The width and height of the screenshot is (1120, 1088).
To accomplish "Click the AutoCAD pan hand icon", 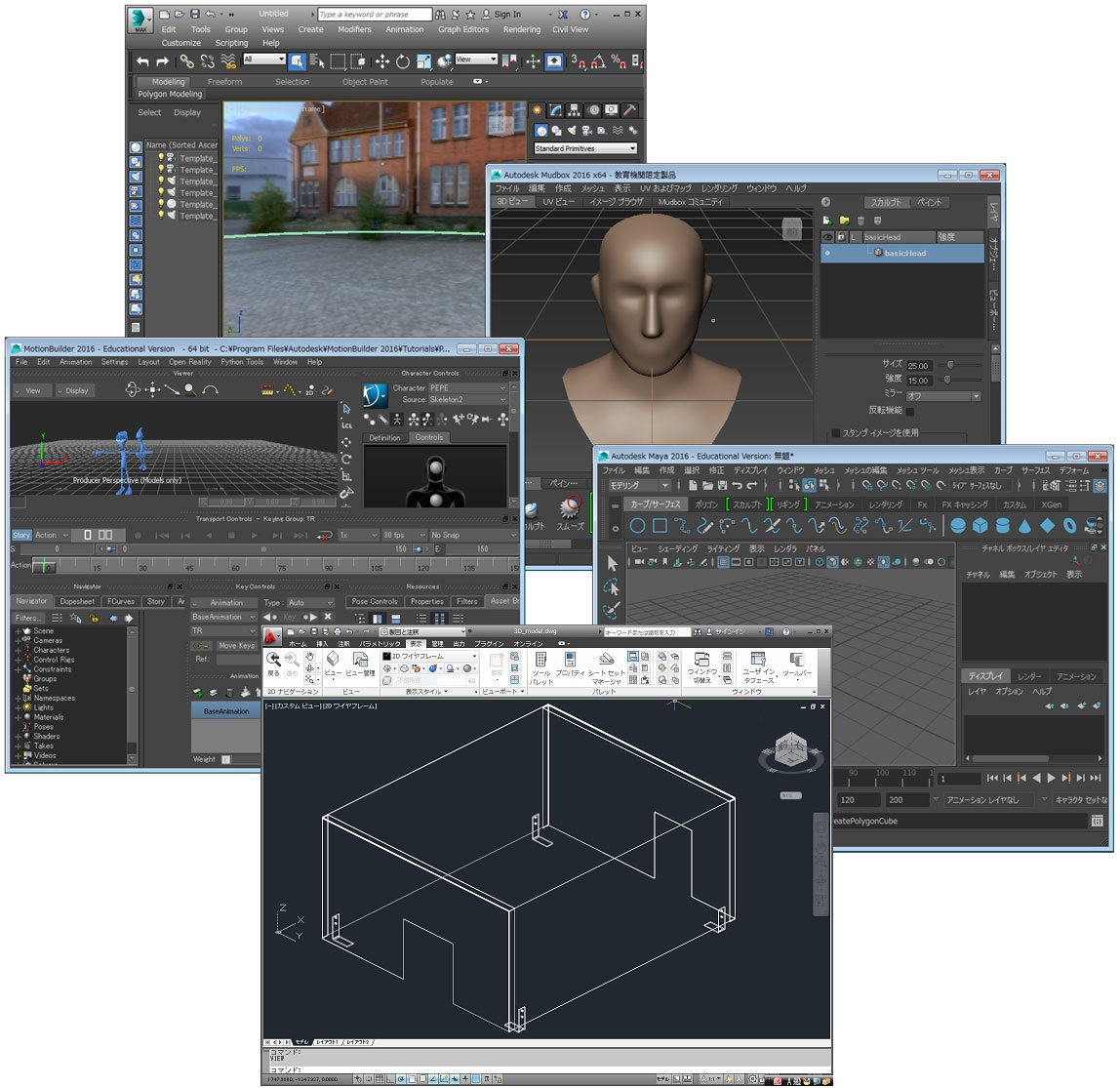I will coord(309,657).
